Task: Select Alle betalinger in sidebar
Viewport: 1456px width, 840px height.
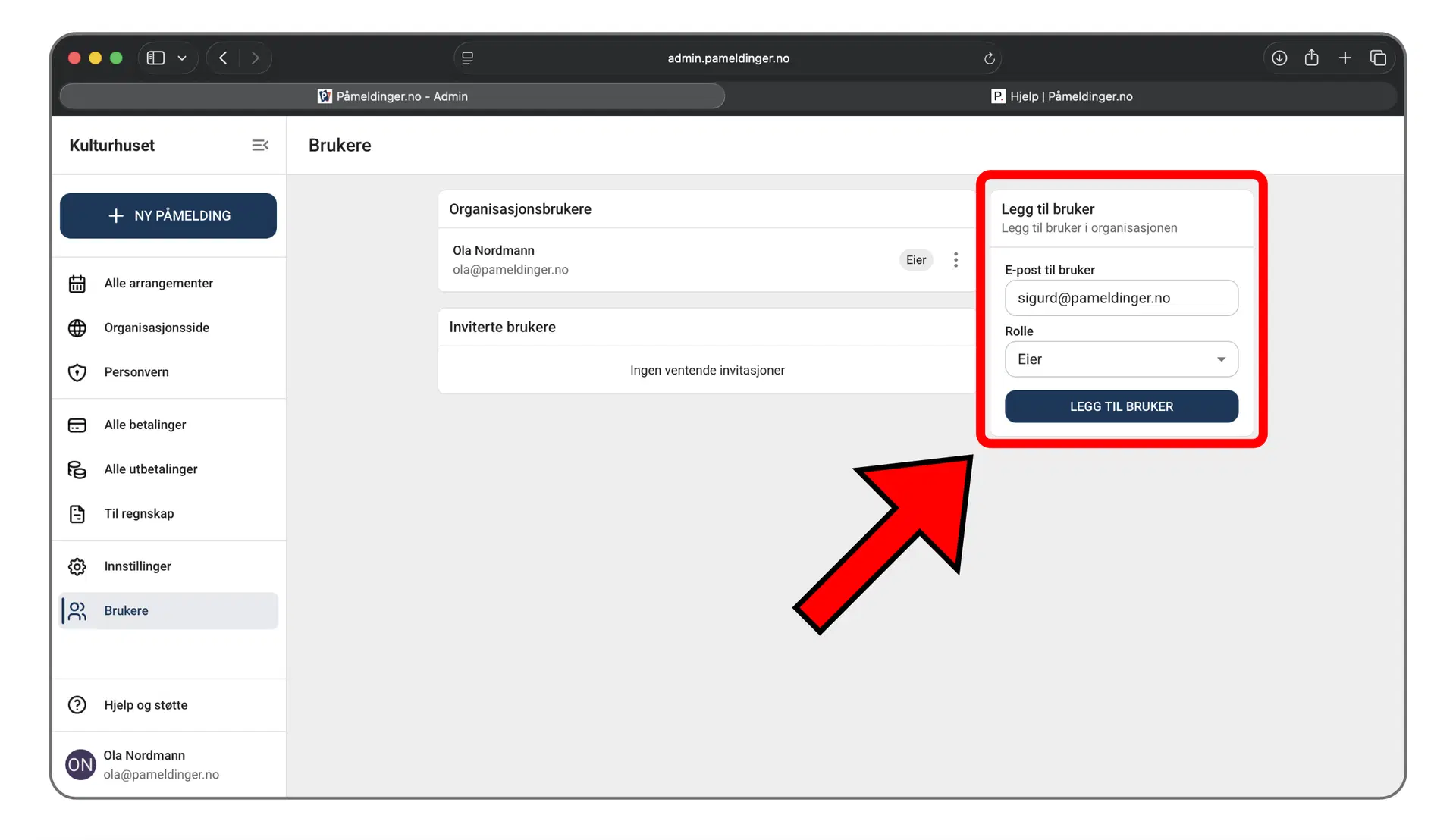Action: click(x=145, y=425)
